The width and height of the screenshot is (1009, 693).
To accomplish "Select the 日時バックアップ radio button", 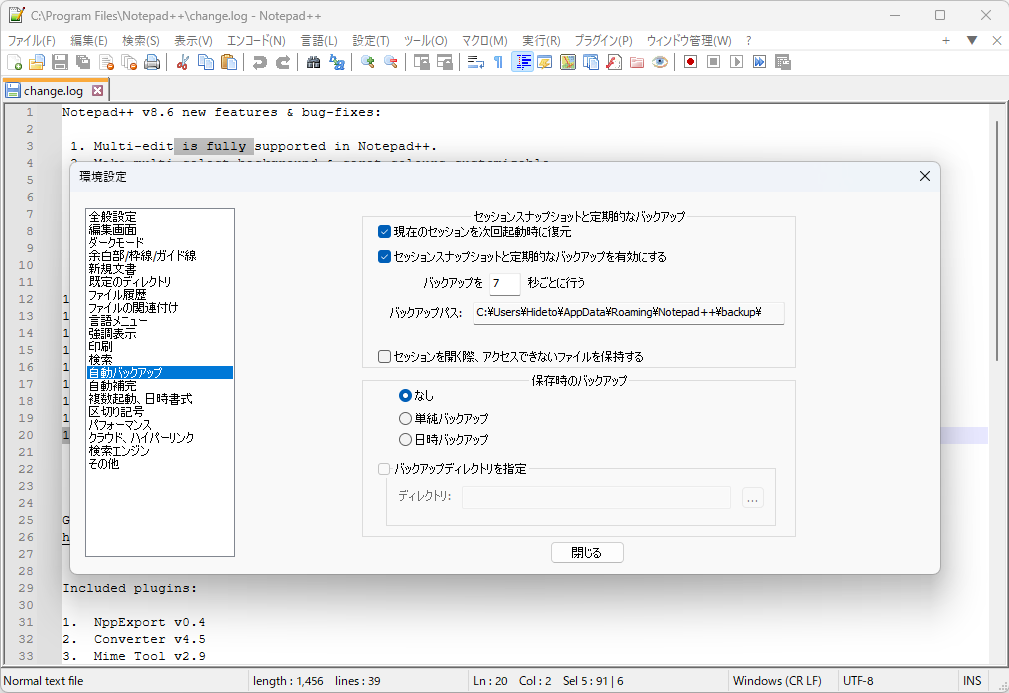I will [x=407, y=439].
